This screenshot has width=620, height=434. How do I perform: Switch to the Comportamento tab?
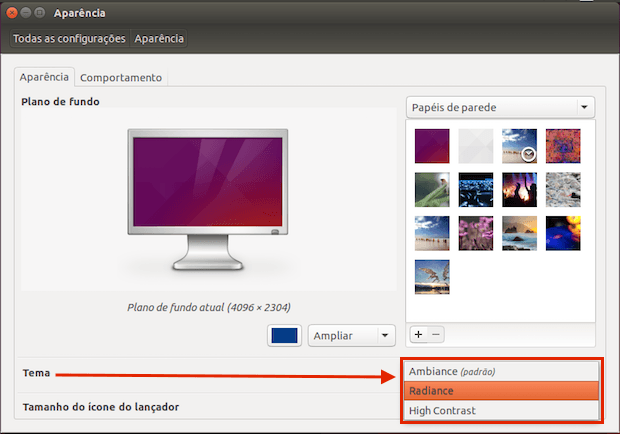[x=121, y=77]
